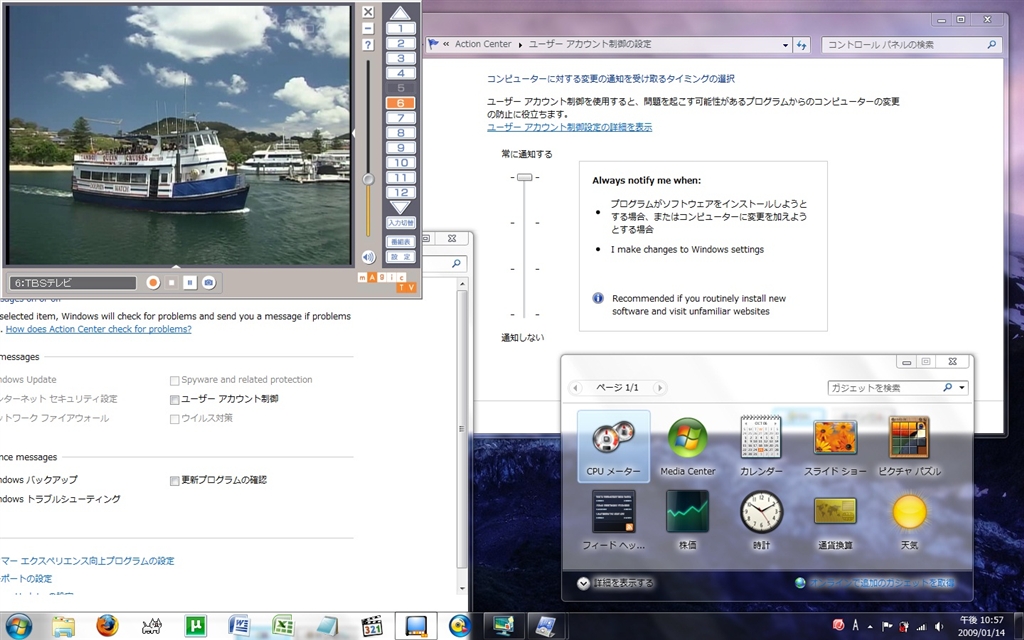This screenshot has height=640, width=1024.
Task: Open µTorrent from the taskbar
Action: [x=195, y=626]
